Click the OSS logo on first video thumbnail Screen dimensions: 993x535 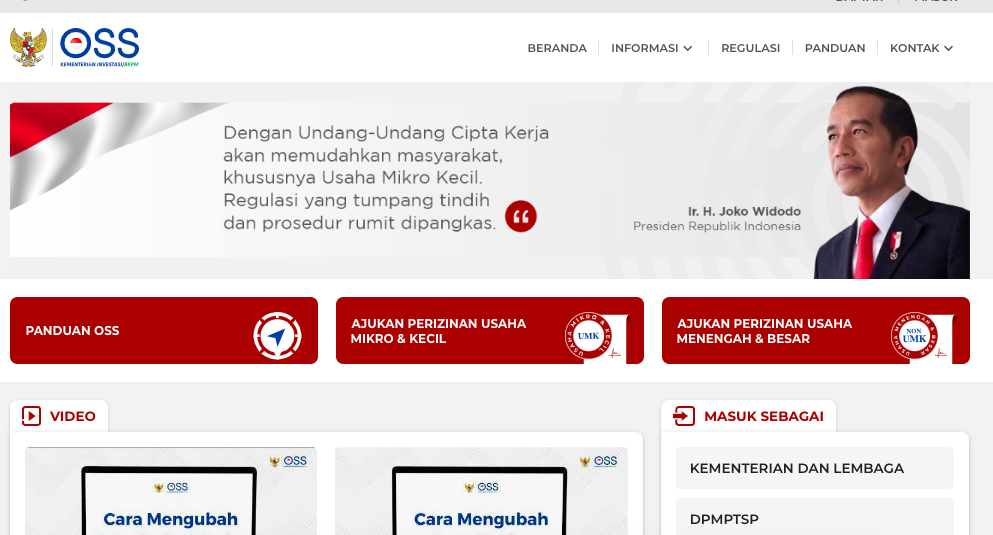(288, 461)
